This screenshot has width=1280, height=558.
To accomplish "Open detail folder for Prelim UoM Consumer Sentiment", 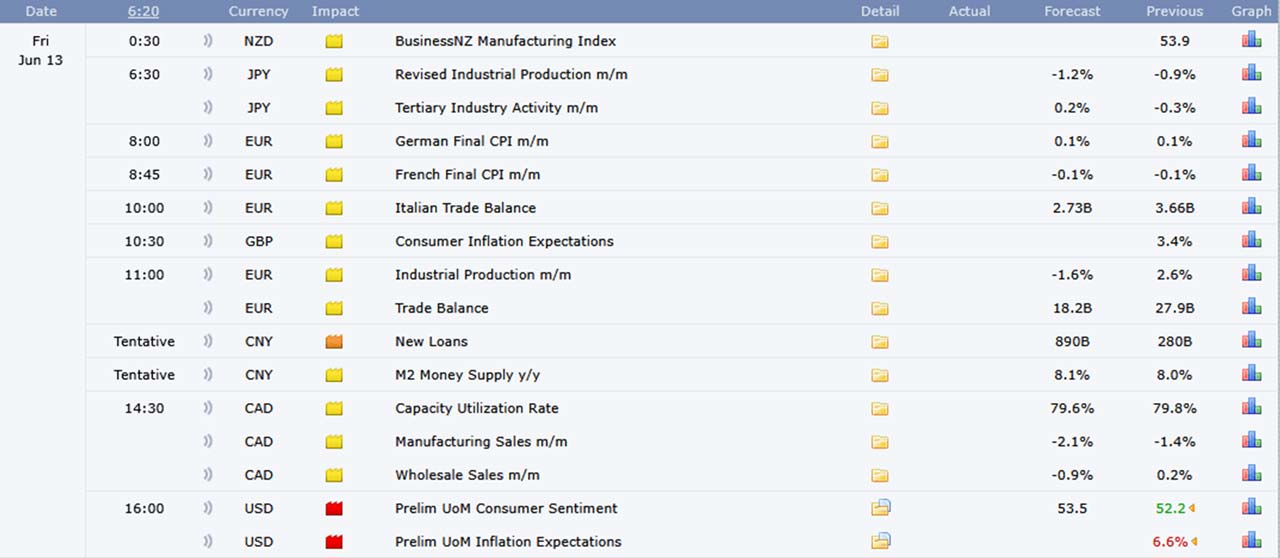I will tap(880, 508).
